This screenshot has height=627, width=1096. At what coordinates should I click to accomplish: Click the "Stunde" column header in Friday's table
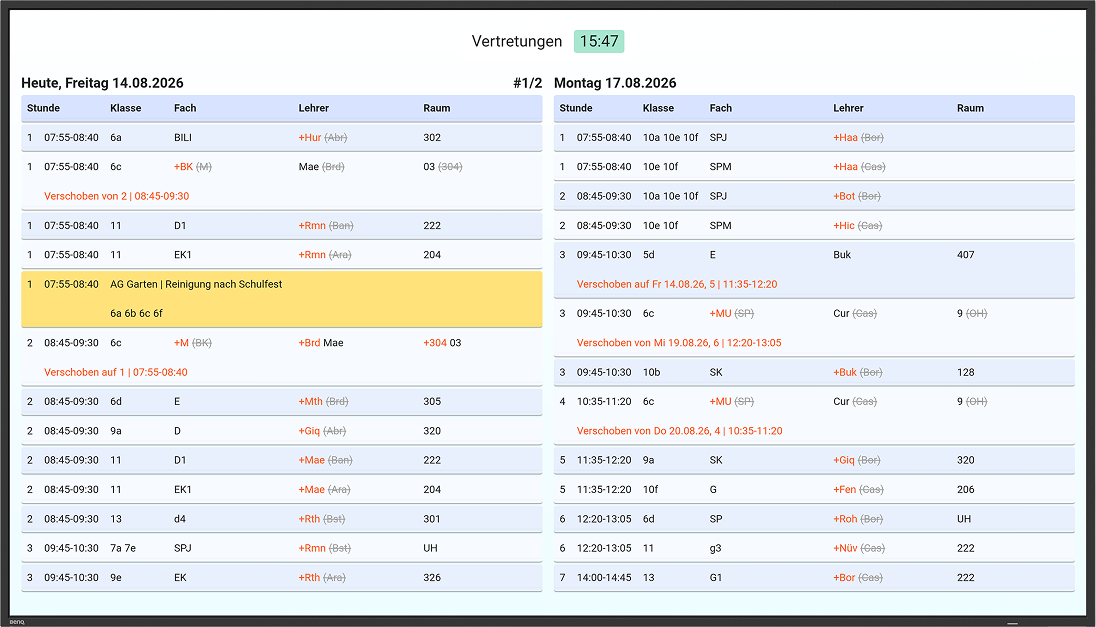coord(43,108)
